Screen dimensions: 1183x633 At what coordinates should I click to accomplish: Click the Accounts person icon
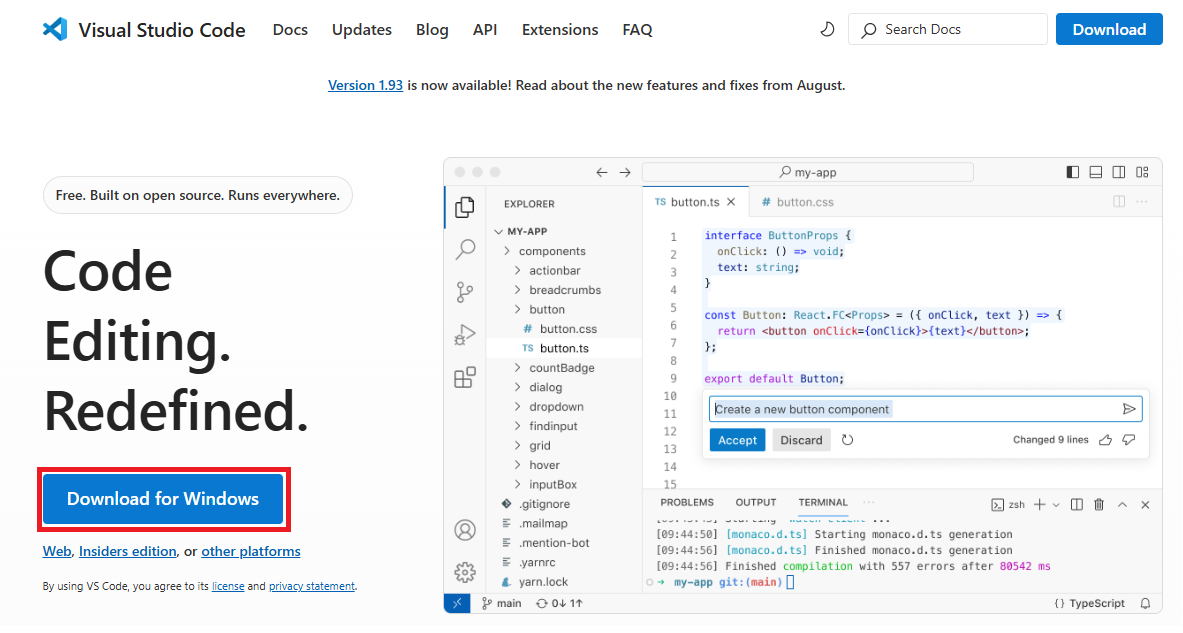click(465, 530)
